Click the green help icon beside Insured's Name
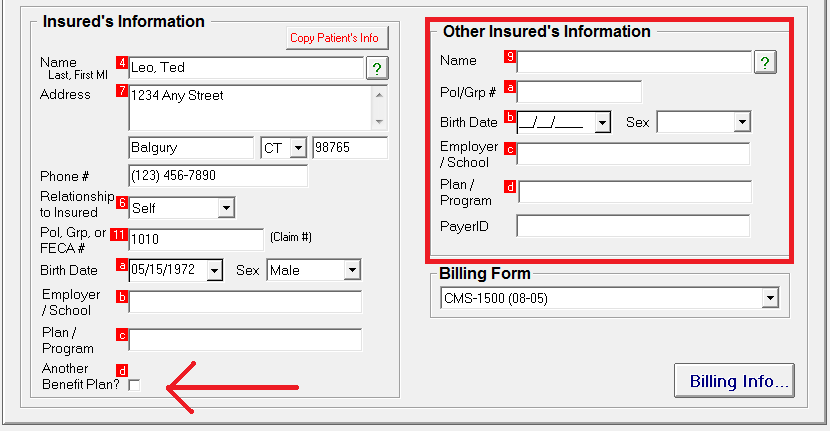The height and width of the screenshot is (431, 830). click(376, 68)
